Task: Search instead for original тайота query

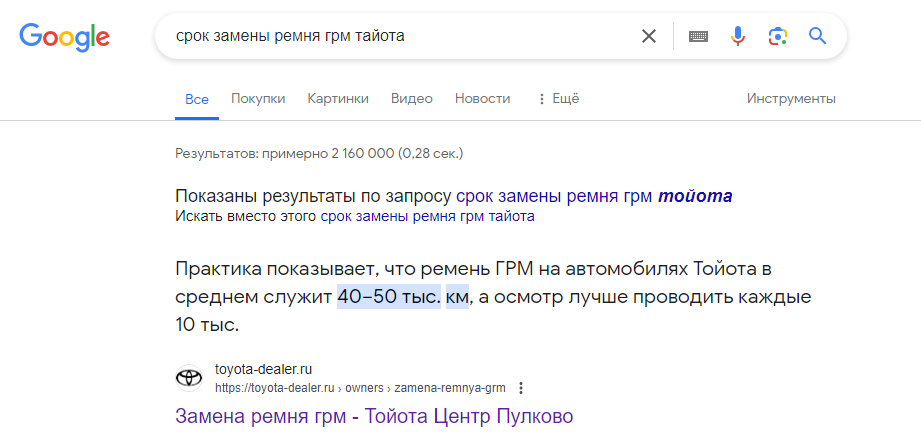Action: point(427,215)
